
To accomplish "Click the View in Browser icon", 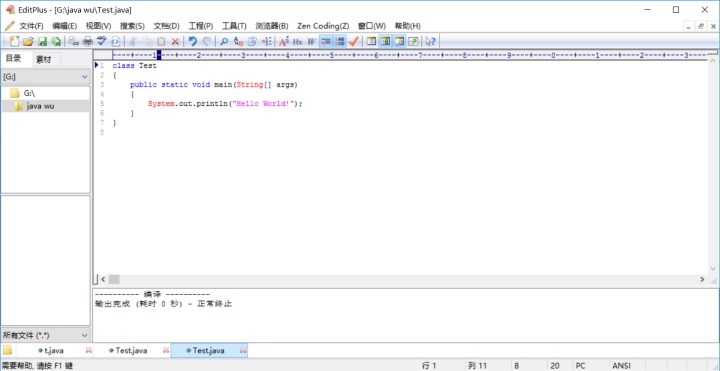I will pos(116,41).
